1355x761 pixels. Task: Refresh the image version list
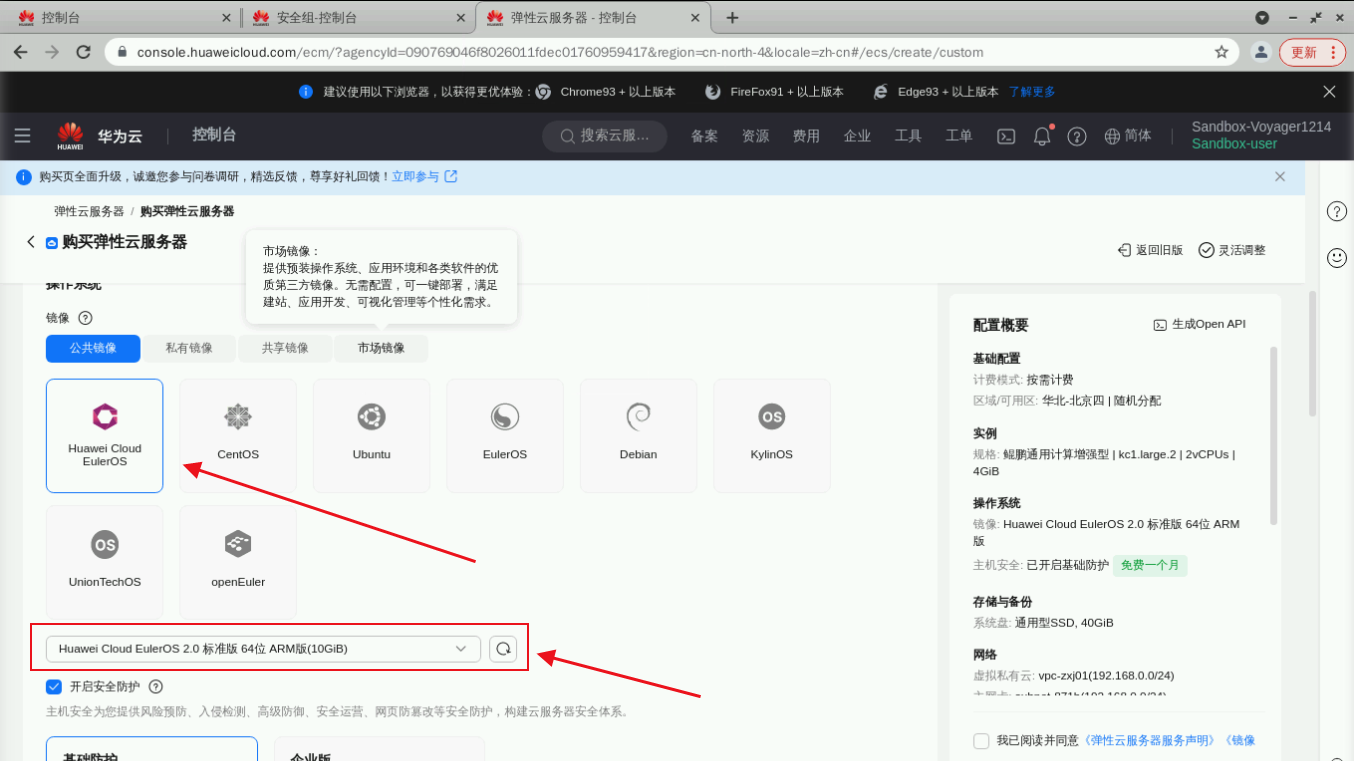coord(504,649)
